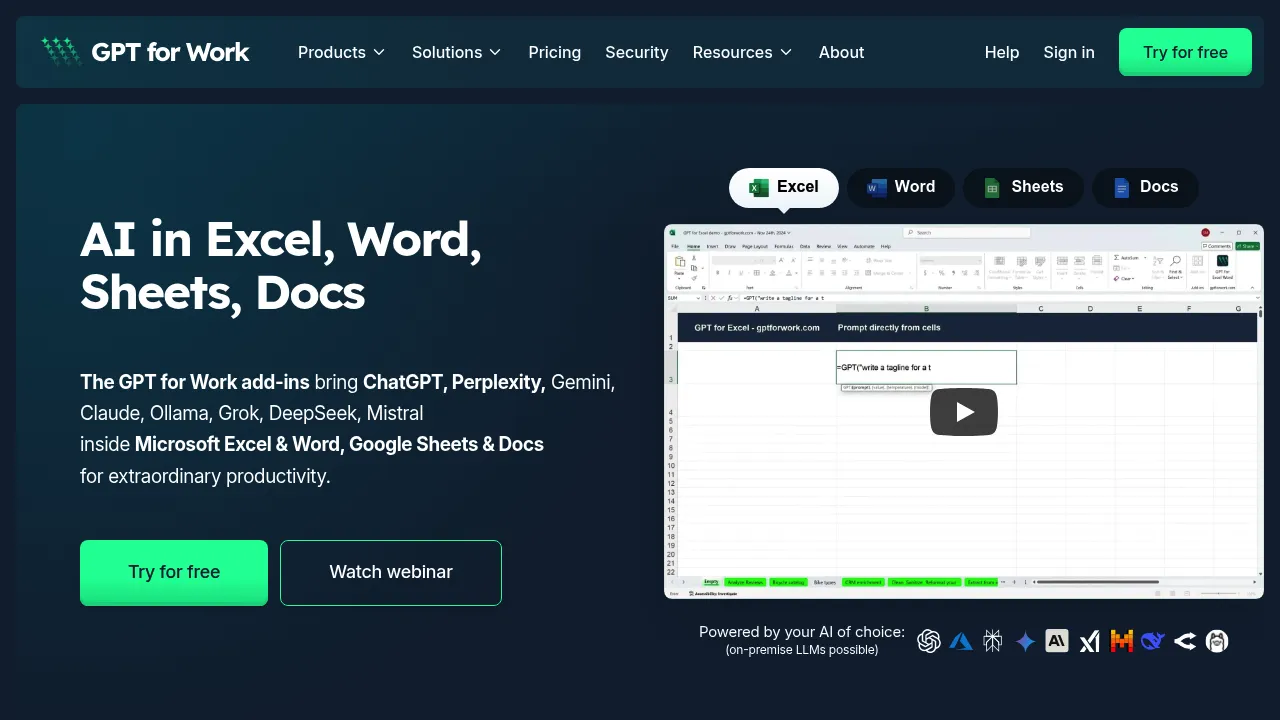Click the Anthropic logo icon

[x=1057, y=641]
